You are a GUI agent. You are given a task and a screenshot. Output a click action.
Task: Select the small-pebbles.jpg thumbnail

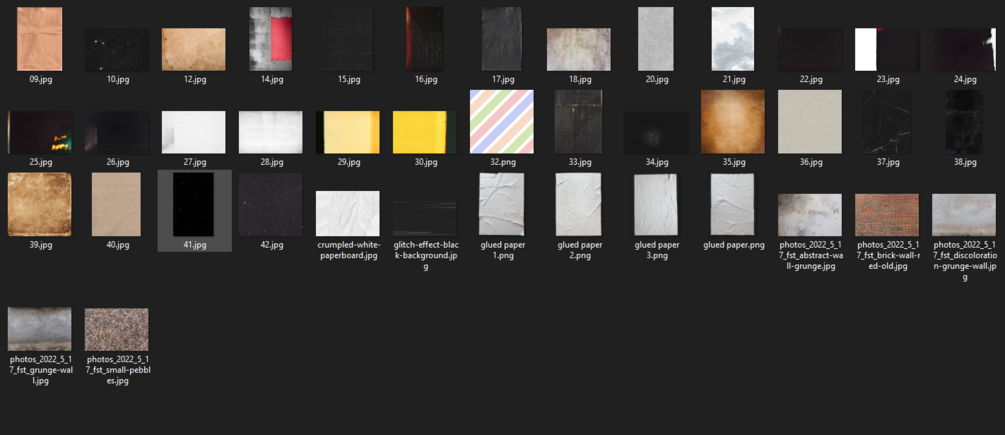click(x=117, y=329)
